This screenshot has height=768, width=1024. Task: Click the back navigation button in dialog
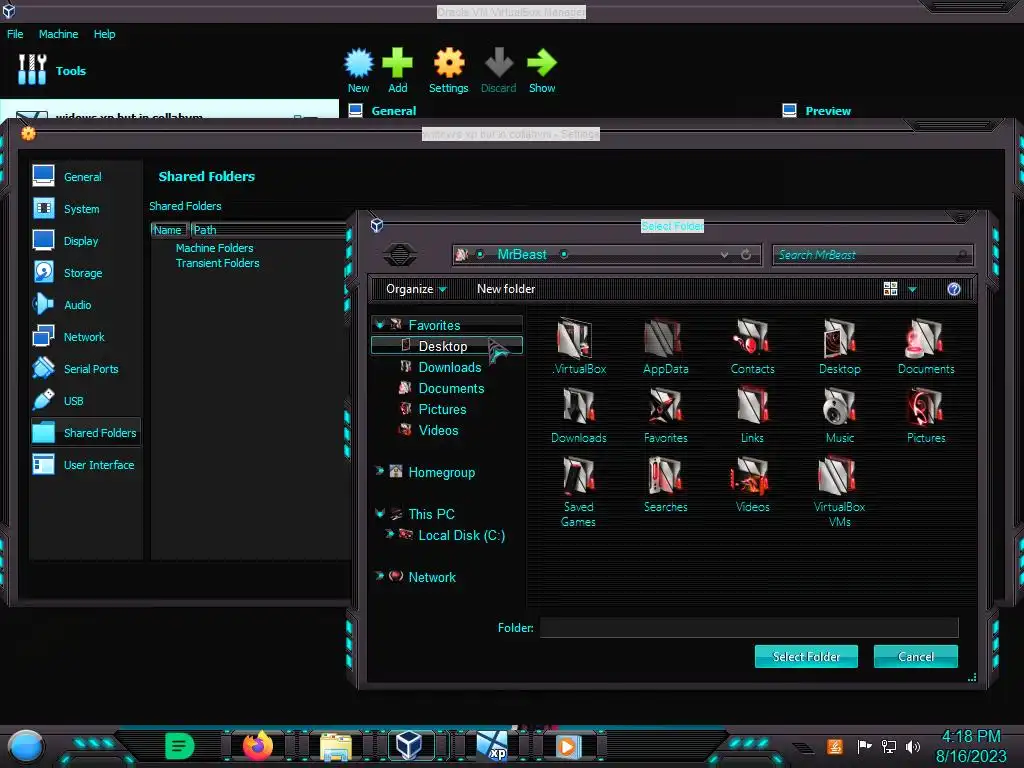coord(400,255)
